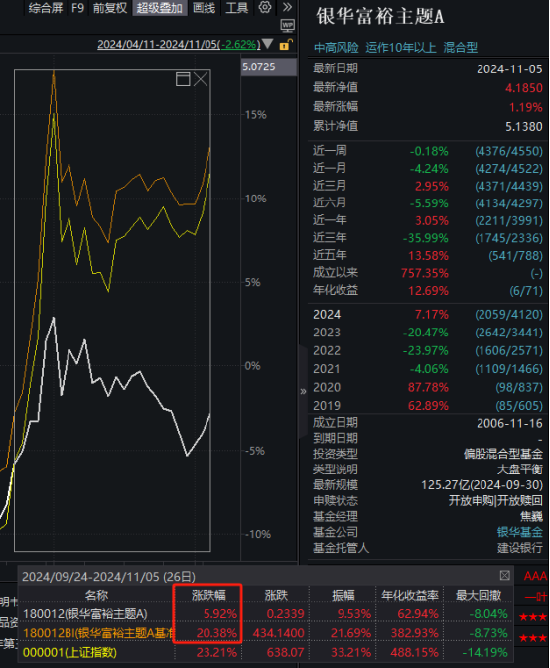
Task: Click the 2020 yearly return 87.78%
Action: point(428,387)
